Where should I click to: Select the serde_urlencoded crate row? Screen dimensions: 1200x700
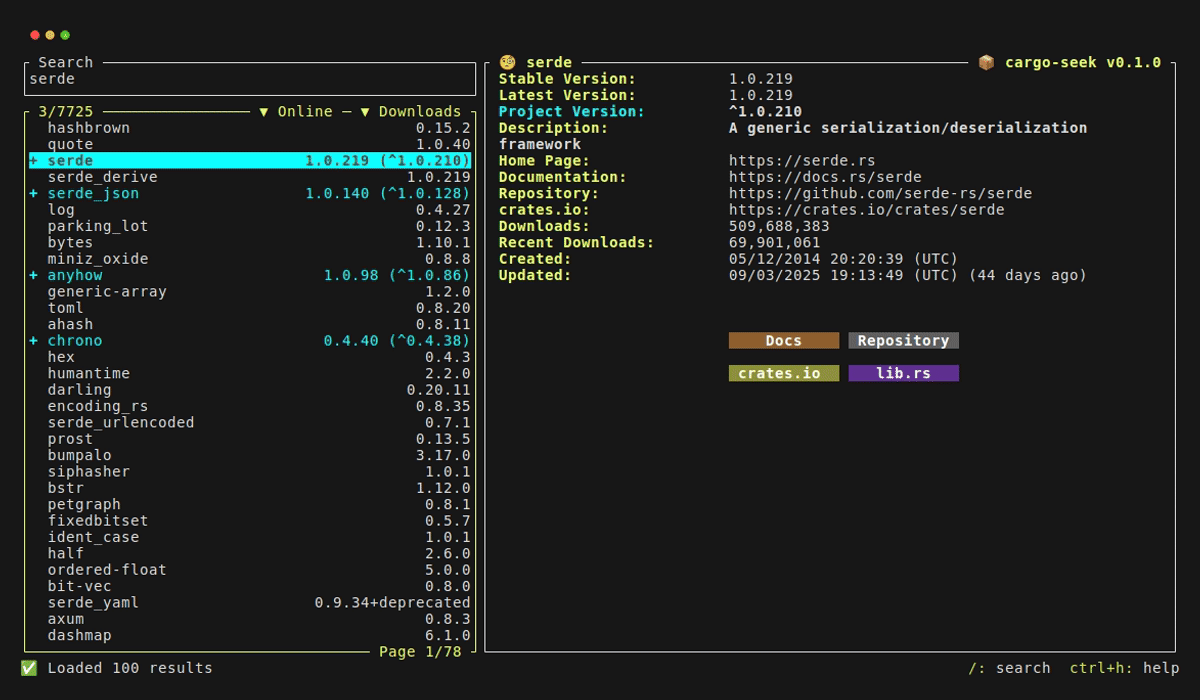click(x=250, y=422)
